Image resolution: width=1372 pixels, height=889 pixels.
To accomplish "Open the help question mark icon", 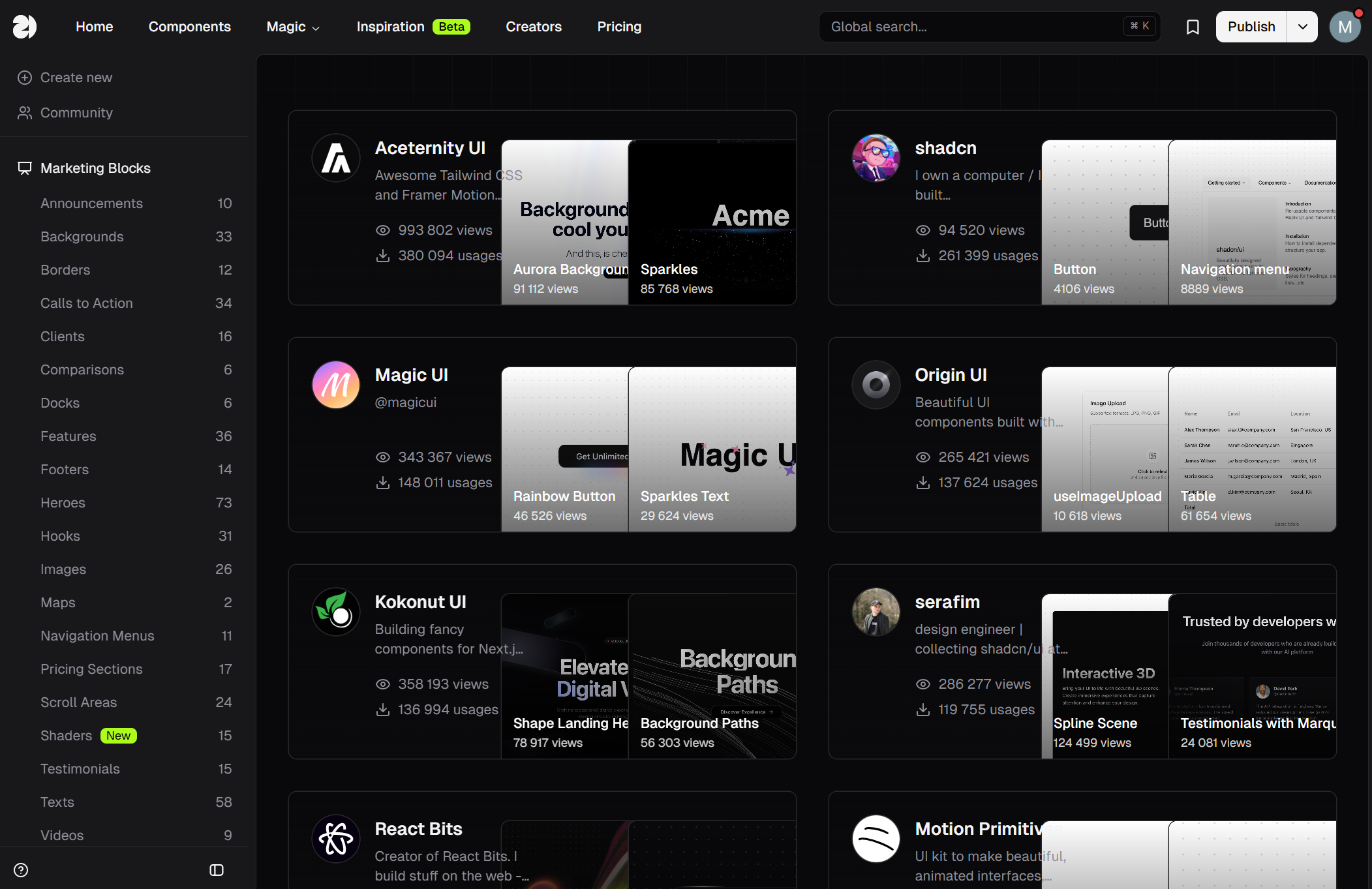I will (x=21, y=870).
